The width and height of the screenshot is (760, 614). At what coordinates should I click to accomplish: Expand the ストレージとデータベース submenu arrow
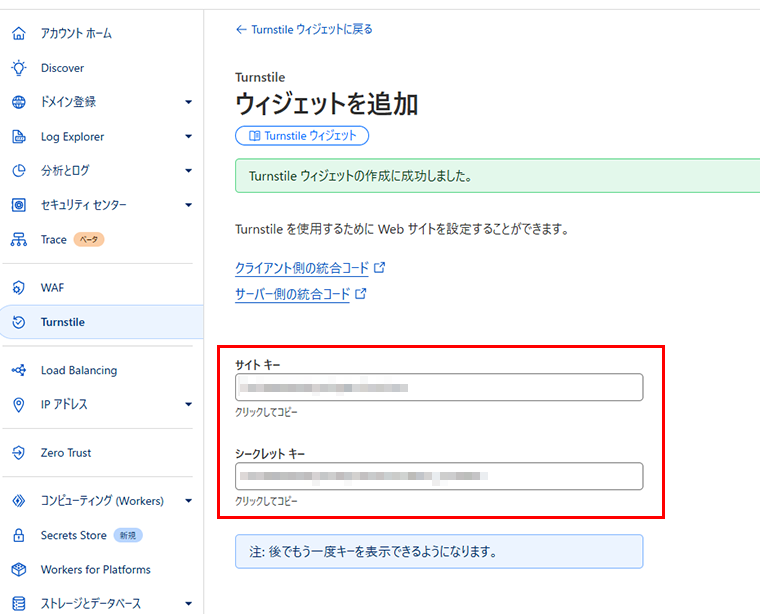pyautogui.click(x=189, y=604)
